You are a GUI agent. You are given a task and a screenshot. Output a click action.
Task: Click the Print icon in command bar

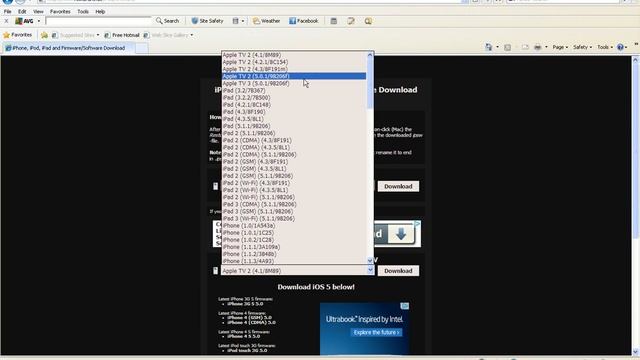tap(538, 47)
